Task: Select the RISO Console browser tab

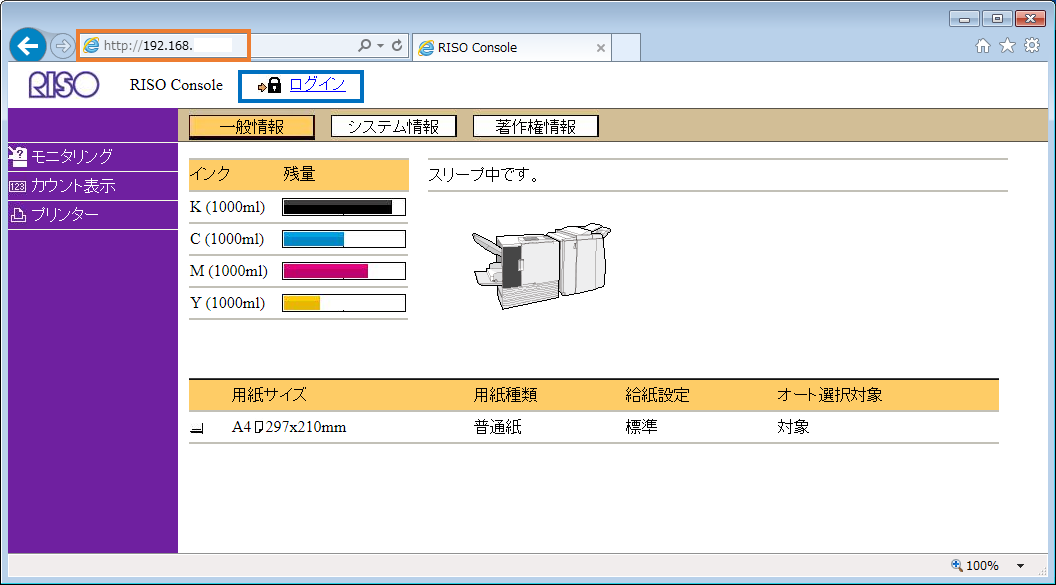Action: 511,48
